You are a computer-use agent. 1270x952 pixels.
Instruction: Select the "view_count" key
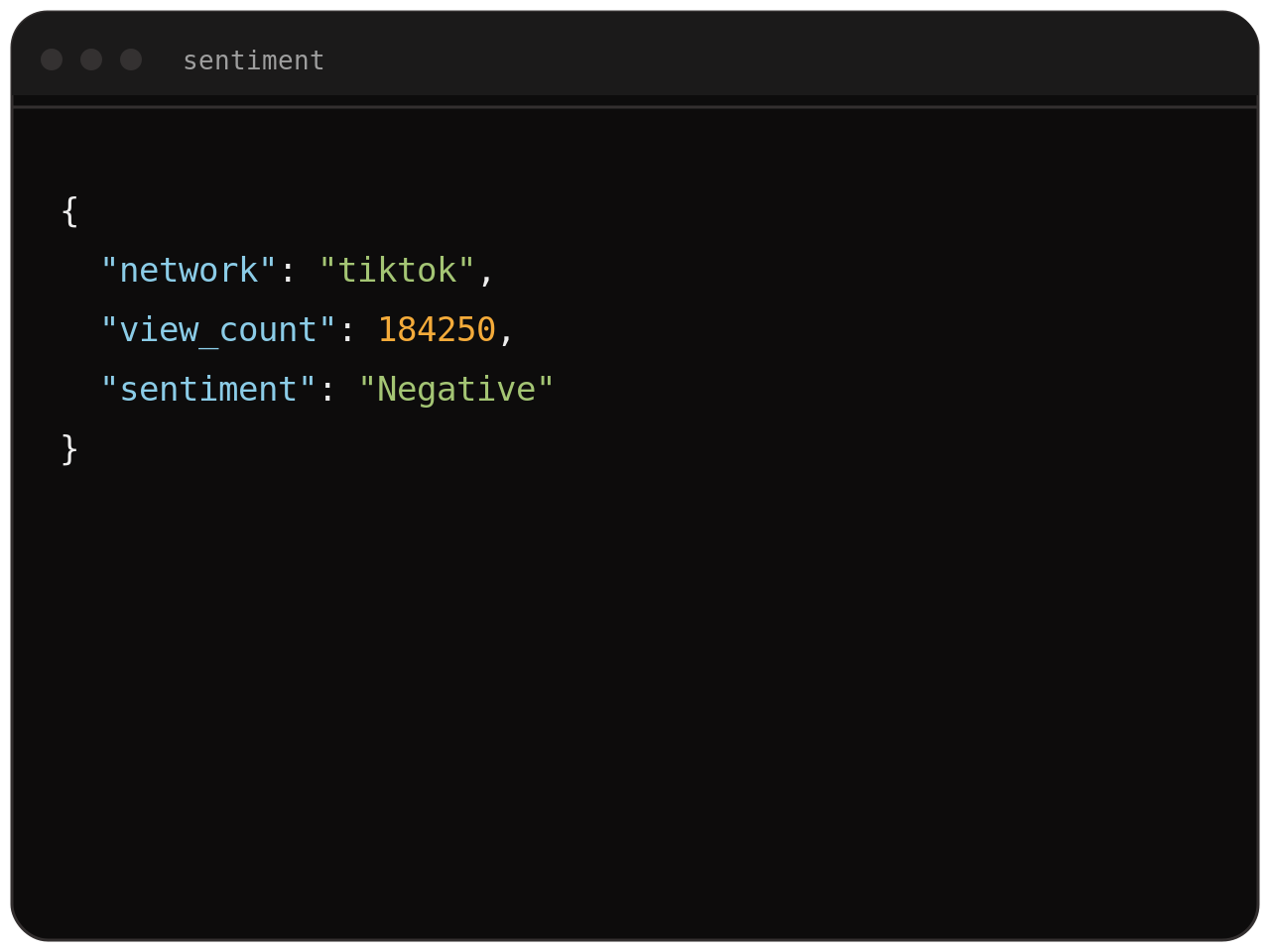[218, 329]
